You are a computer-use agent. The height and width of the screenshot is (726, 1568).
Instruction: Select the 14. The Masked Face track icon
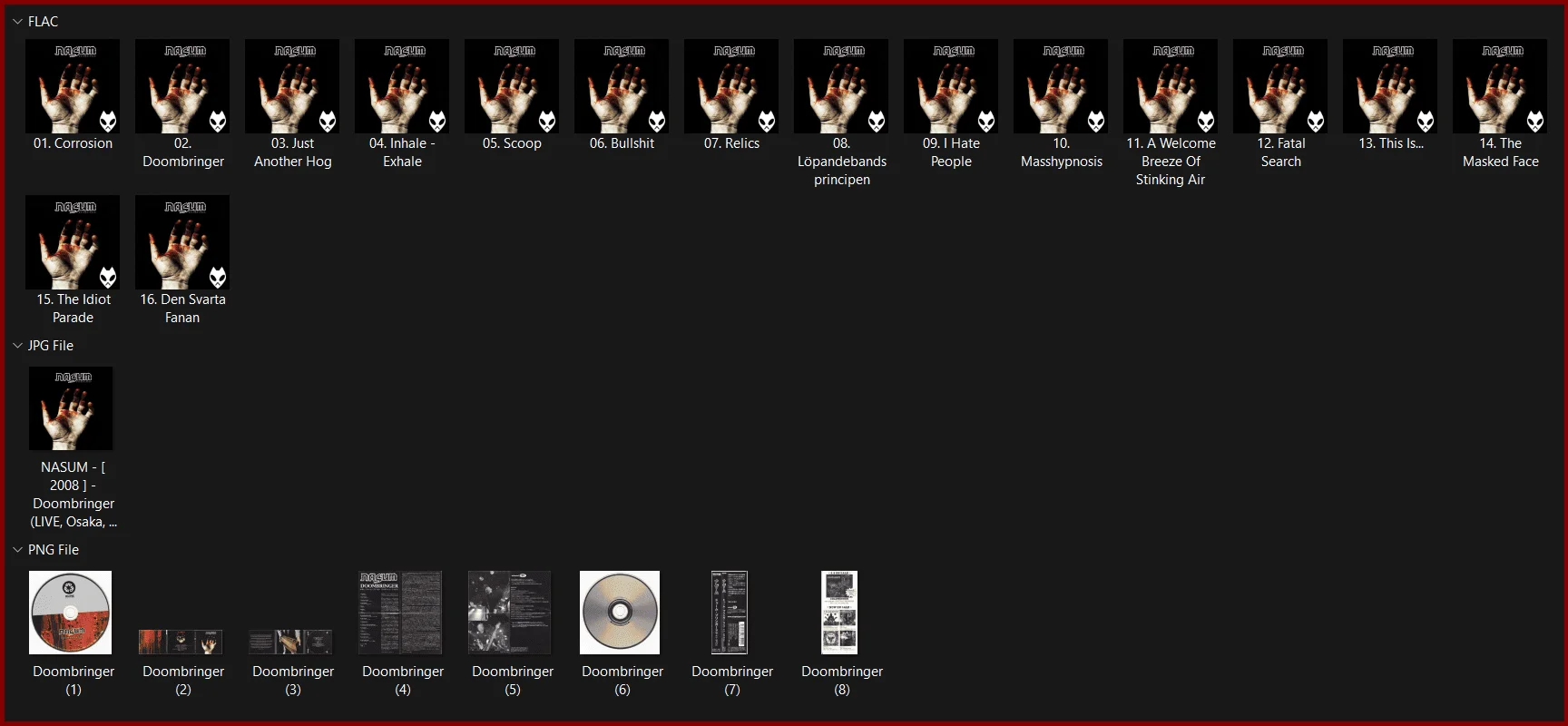click(x=1500, y=86)
